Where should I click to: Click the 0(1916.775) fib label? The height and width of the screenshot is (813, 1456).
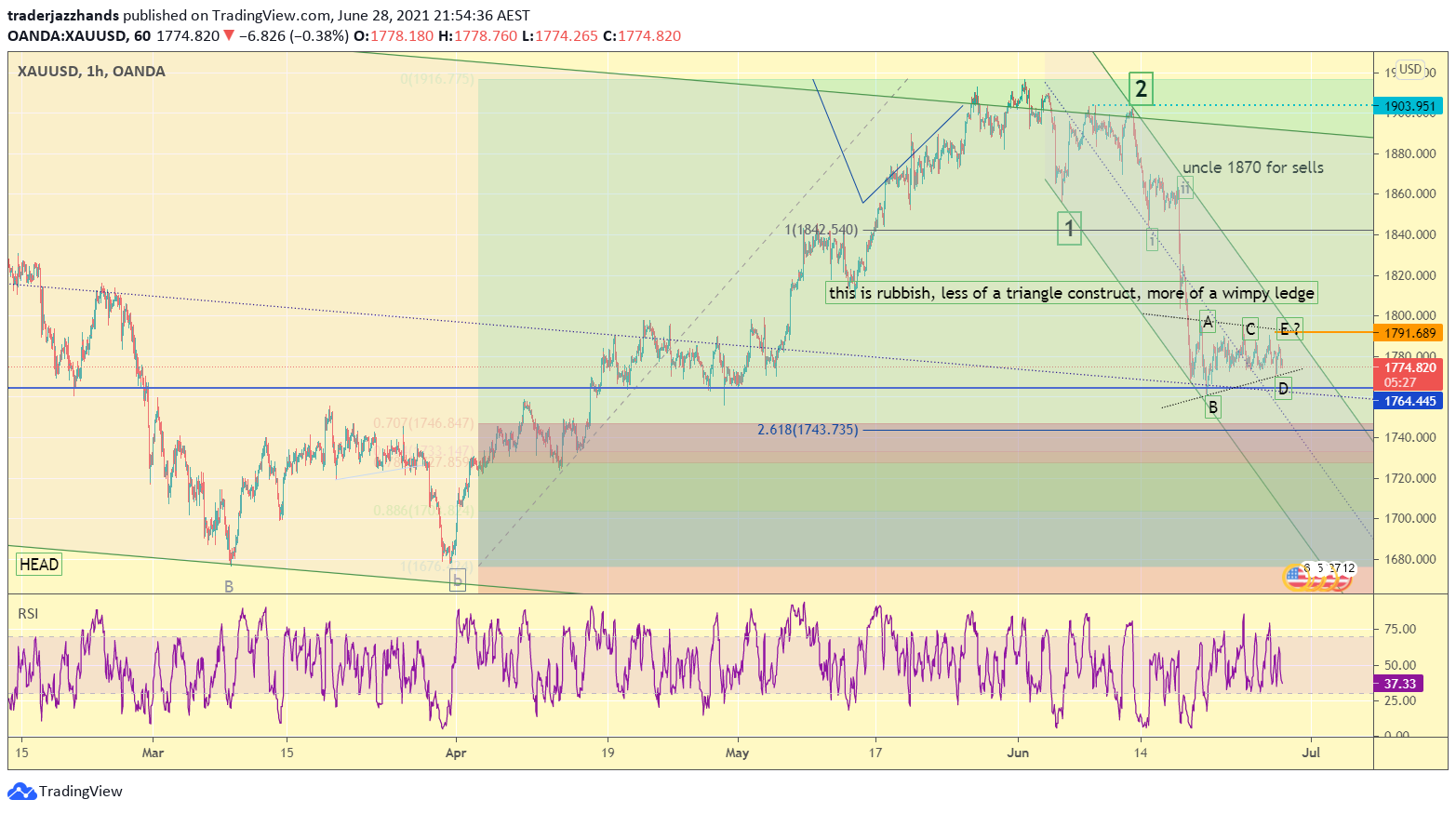click(437, 80)
